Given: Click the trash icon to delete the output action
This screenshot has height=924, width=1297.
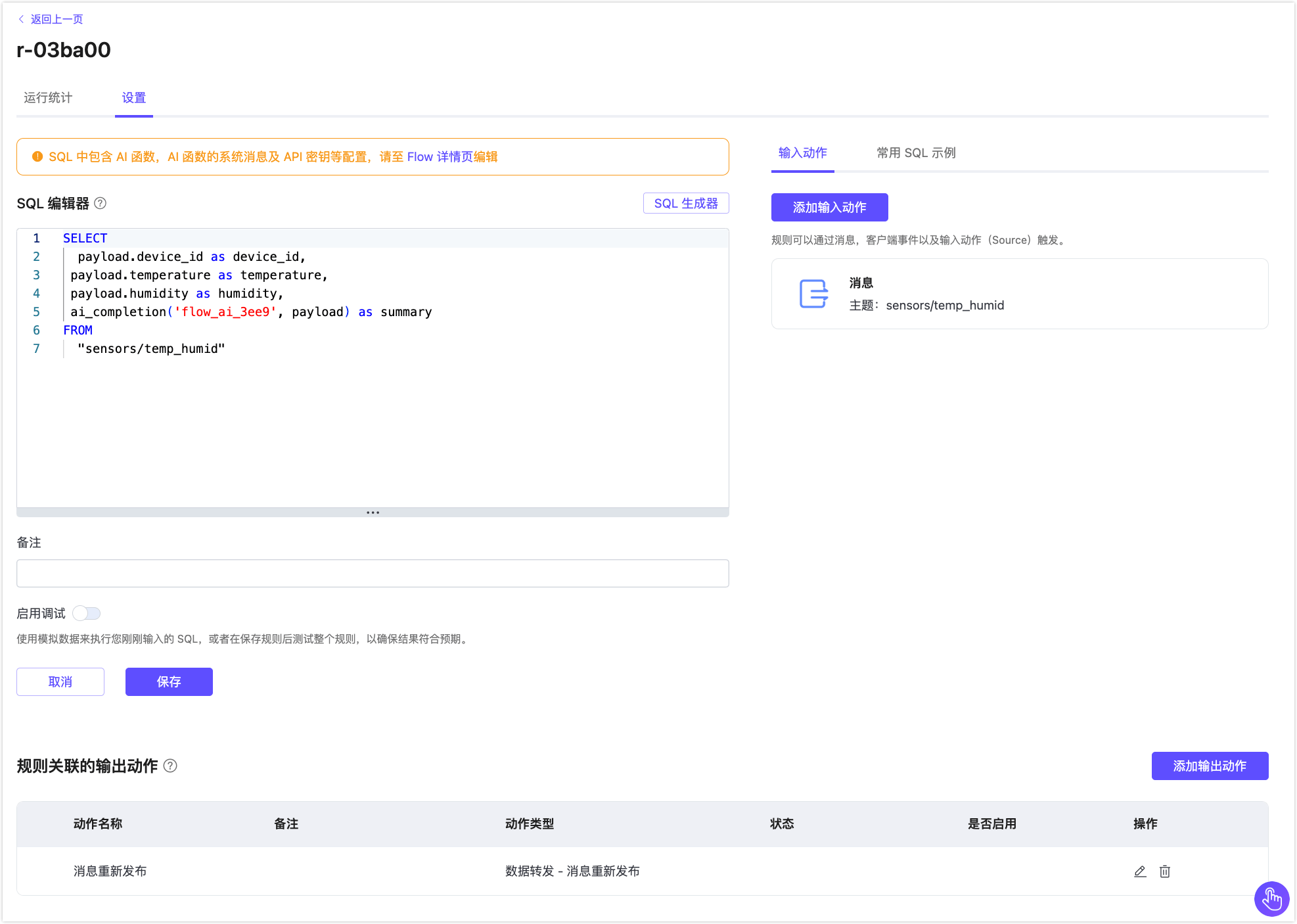Looking at the screenshot, I should pyautogui.click(x=1165, y=871).
